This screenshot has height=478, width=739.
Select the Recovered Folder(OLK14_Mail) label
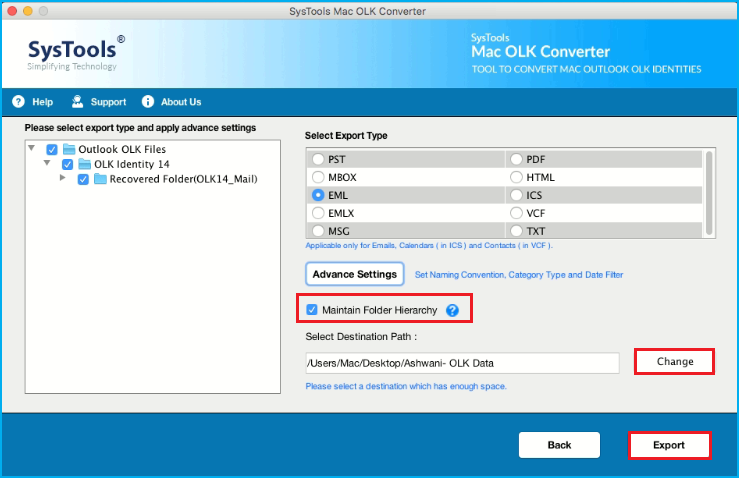tap(183, 179)
